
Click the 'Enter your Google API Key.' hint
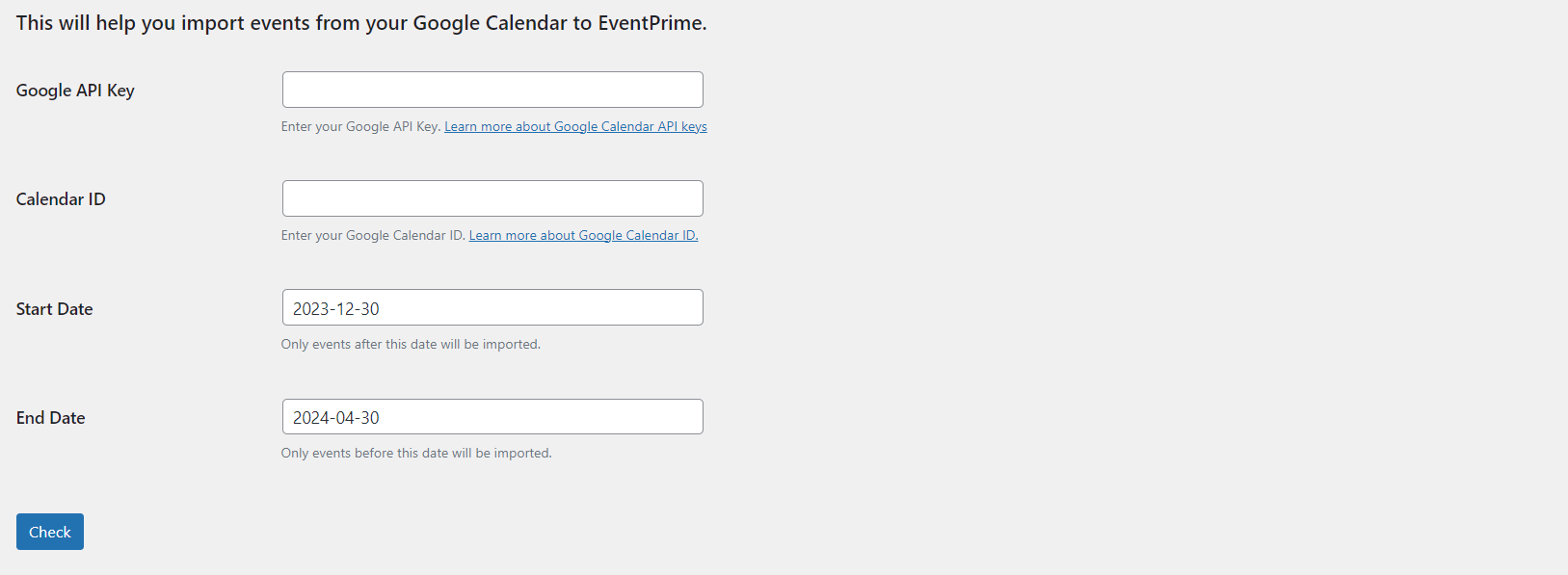[360, 126]
